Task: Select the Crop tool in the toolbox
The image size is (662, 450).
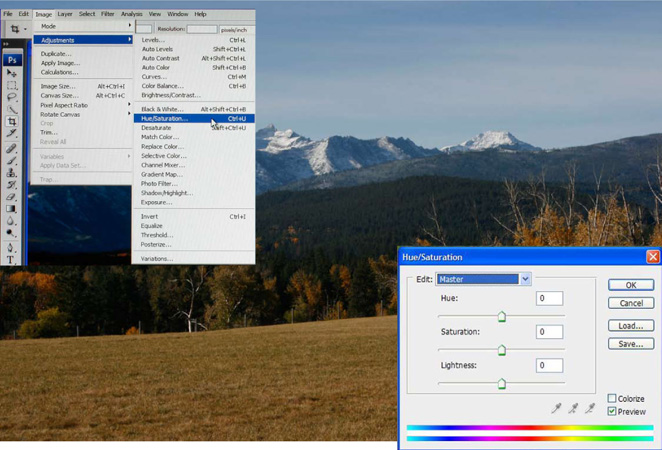Action: pos(12,122)
